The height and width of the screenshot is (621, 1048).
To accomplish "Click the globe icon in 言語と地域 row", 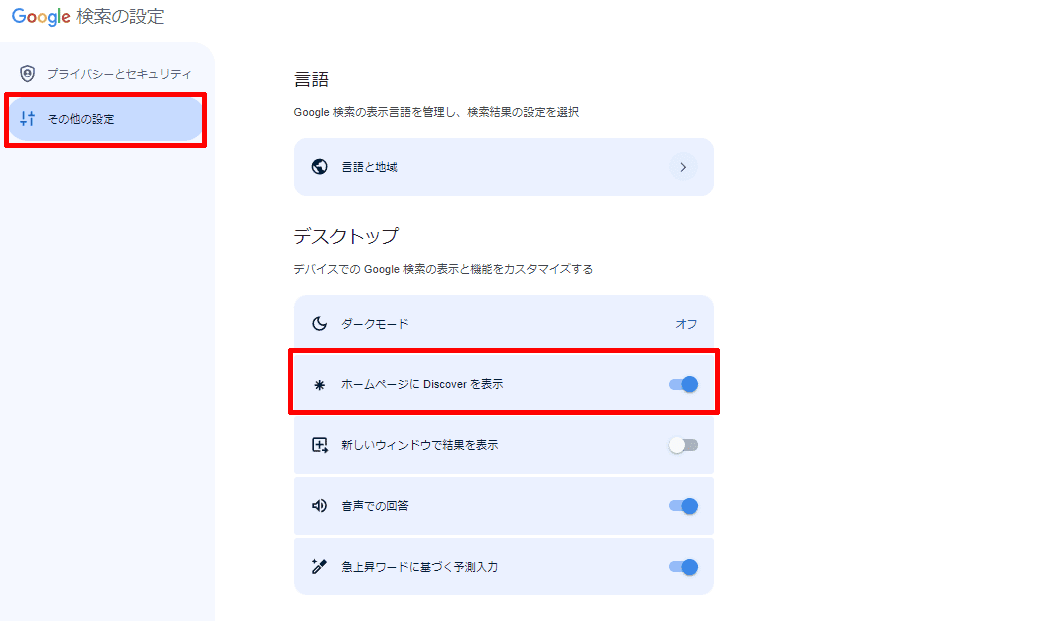I will point(320,167).
